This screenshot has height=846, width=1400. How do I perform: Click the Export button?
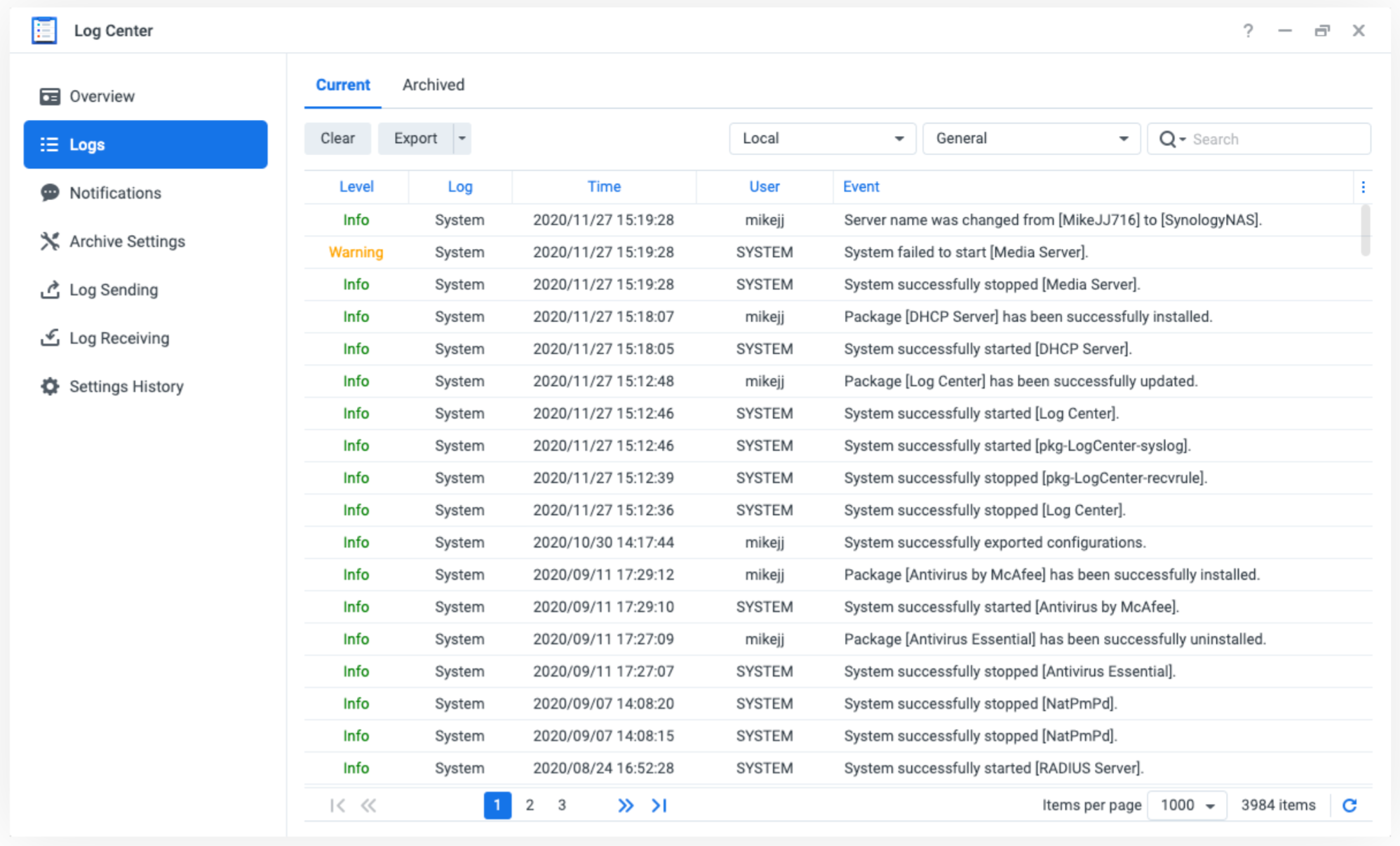(416, 138)
